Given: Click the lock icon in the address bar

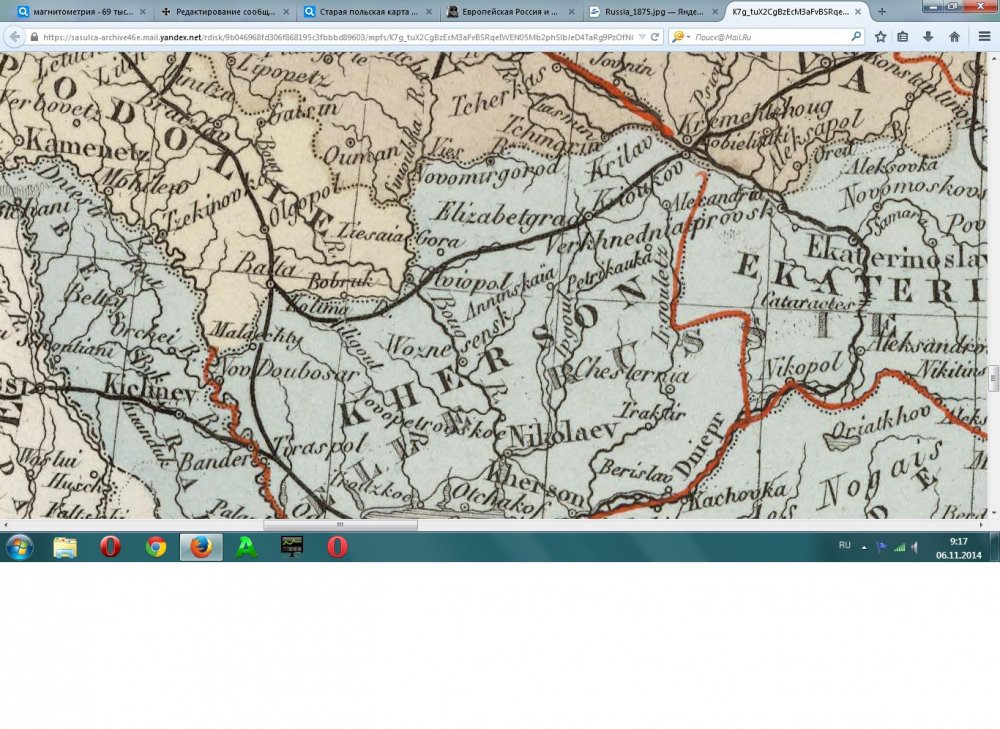Looking at the screenshot, I should click(34, 37).
